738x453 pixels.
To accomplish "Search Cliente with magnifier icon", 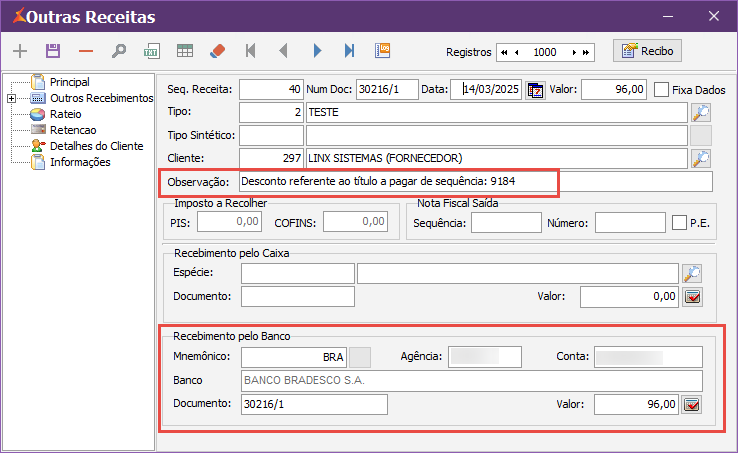I will coord(701,159).
